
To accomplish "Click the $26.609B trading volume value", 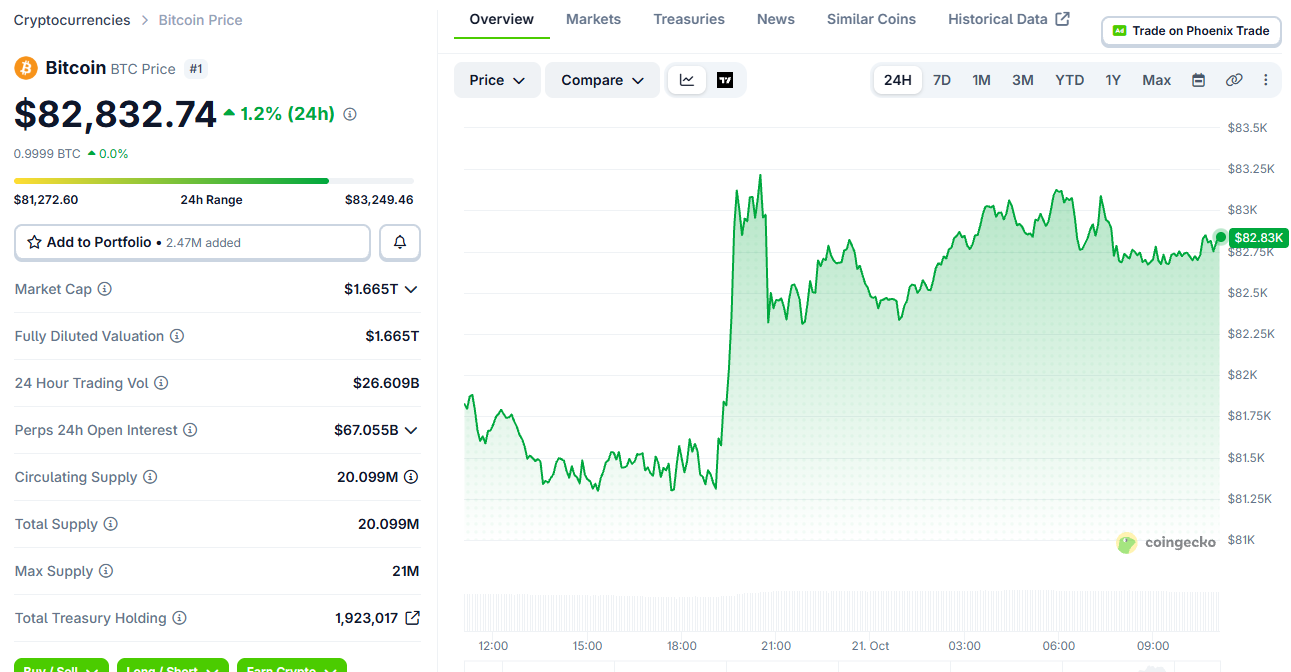I will tap(386, 383).
